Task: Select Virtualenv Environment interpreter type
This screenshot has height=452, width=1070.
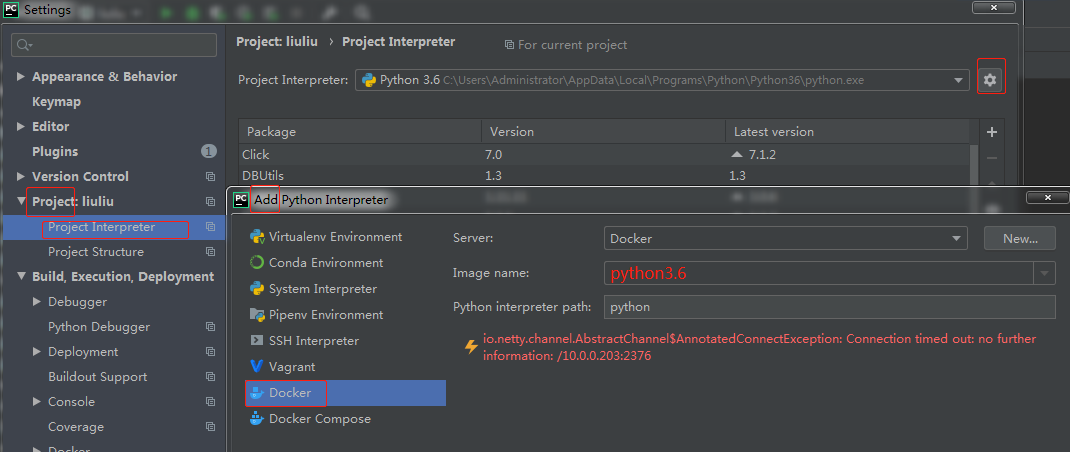Action: tap(335, 237)
